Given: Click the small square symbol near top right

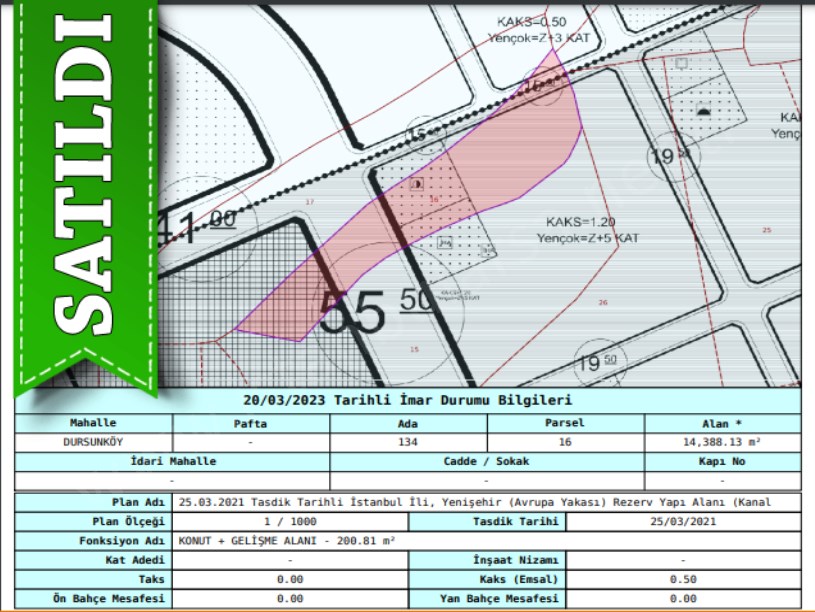Looking at the screenshot, I should coord(681,62).
